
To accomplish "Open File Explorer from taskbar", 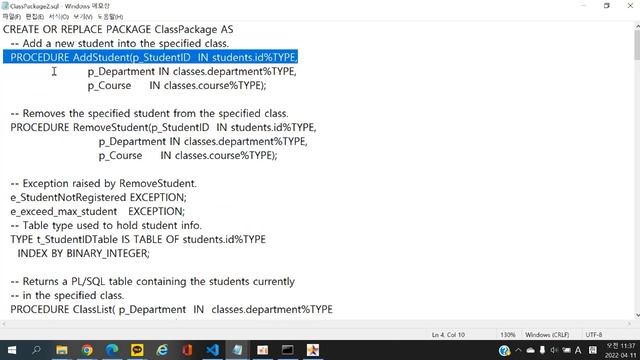I will 62,350.
